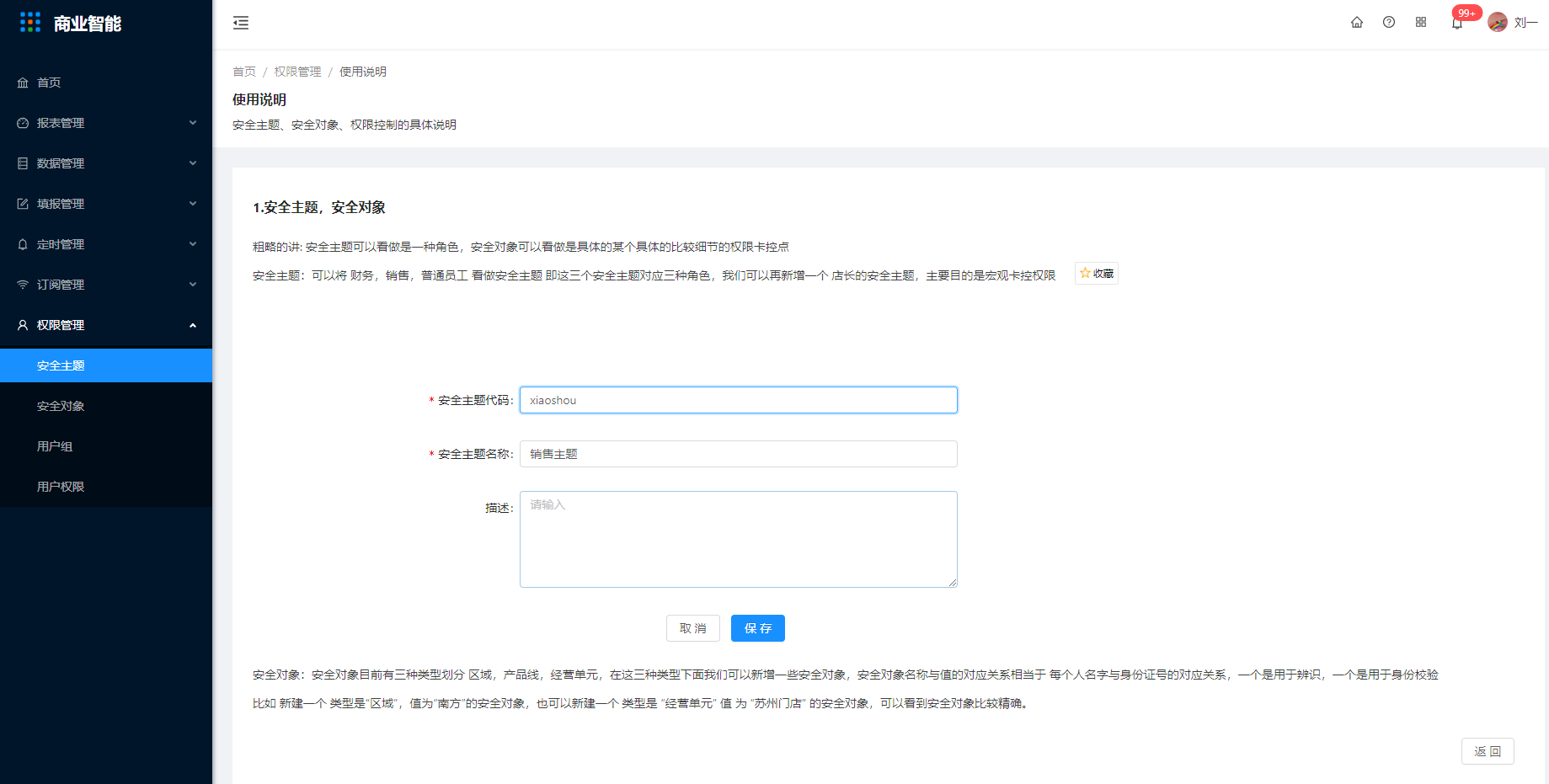
Task: Click the 使用说明 breadcrumb text
Action: (x=363, y=72)
